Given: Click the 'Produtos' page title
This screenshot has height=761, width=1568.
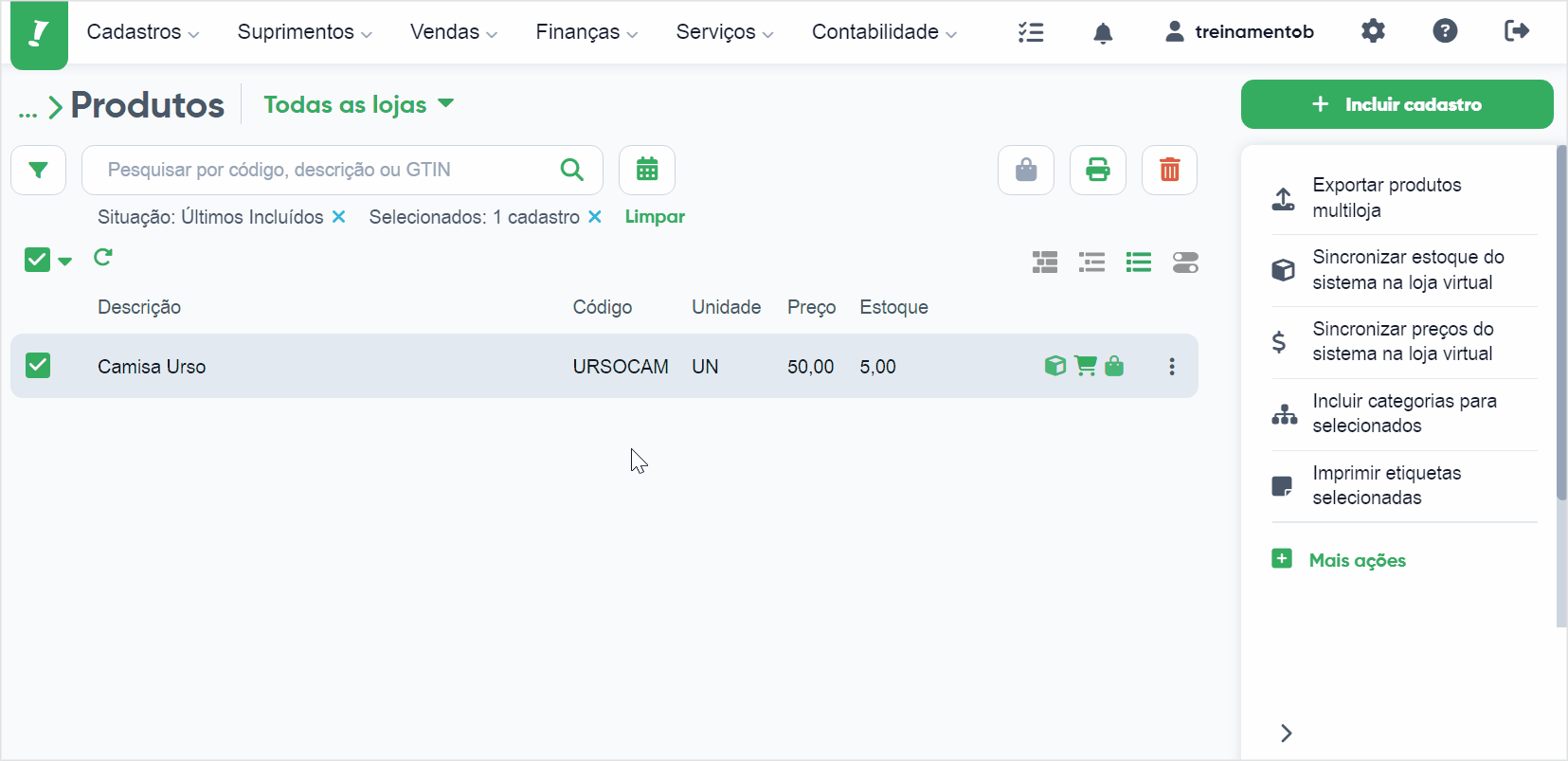Looking at the screenshot, I should [x=148, y=105].
